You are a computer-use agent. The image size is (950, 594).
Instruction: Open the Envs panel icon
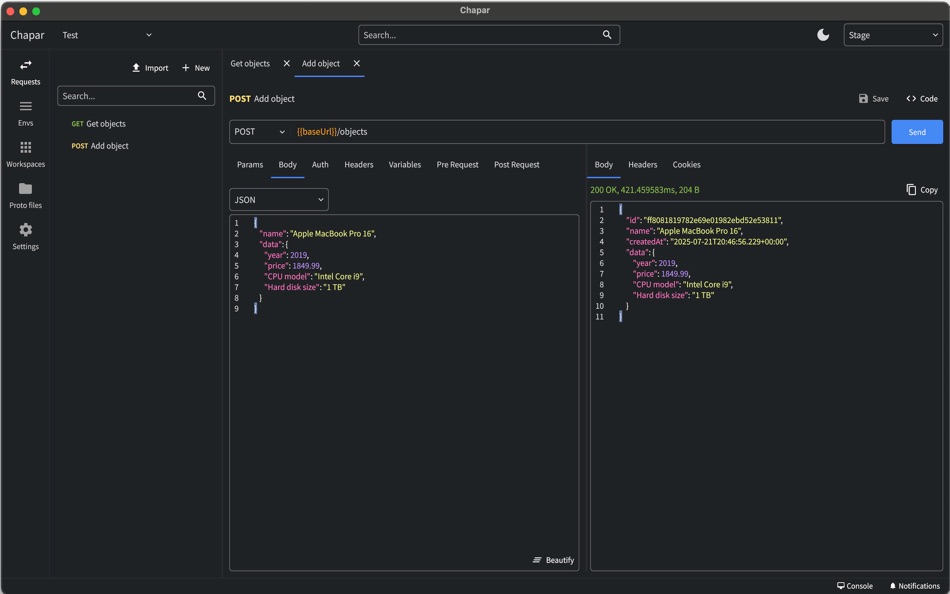[25, 113]
